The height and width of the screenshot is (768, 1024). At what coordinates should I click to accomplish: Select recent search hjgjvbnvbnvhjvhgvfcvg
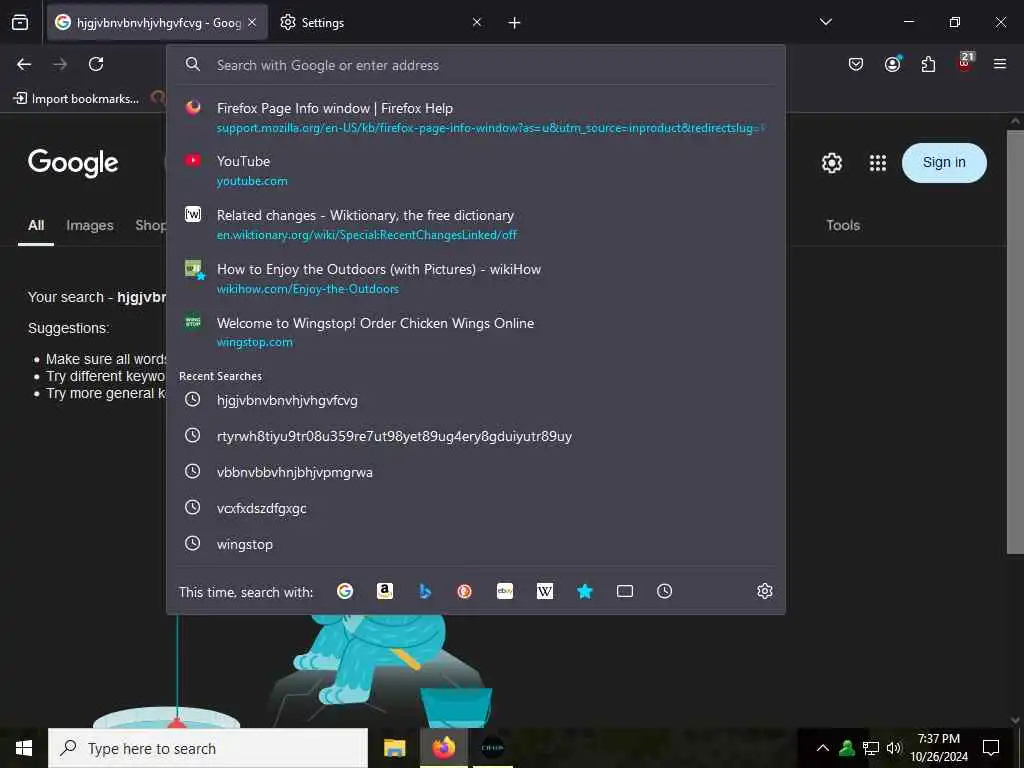(x=475, y=400)
